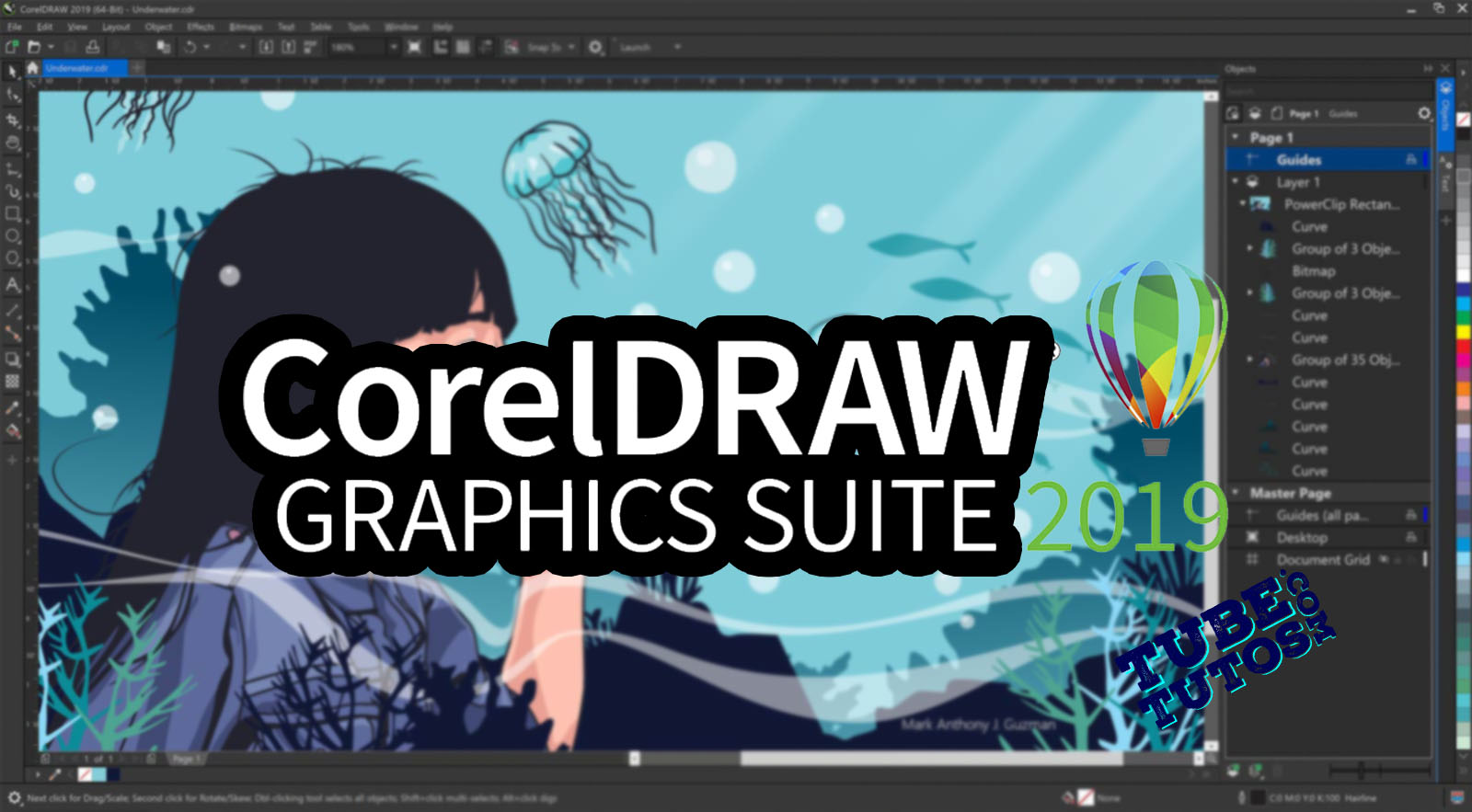This screenshot has height=812, width=1472.
Task: Collapse the PowerClip Rectangle node
Action: (1242, 204)
